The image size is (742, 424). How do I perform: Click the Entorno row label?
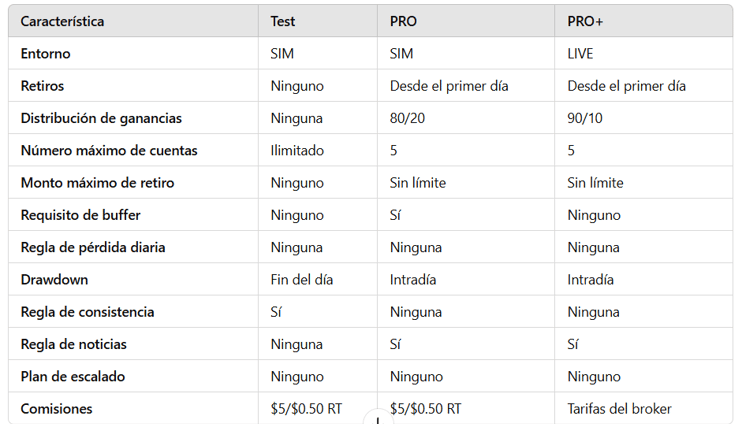click(45, 54)
